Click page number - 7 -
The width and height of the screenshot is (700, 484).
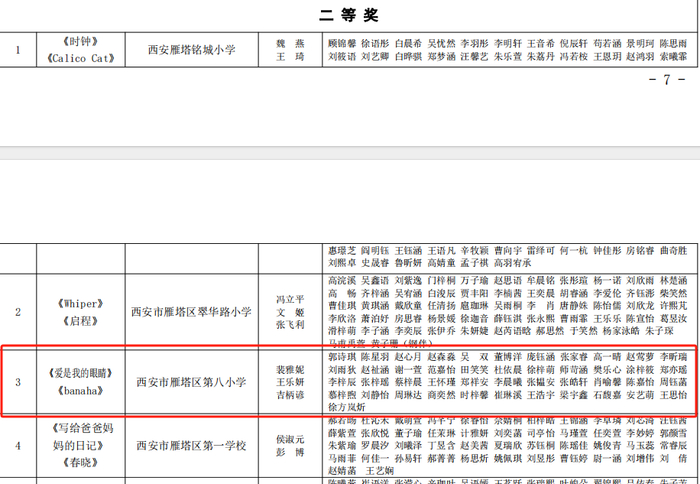pyautogui.click(x=667, y=80)
